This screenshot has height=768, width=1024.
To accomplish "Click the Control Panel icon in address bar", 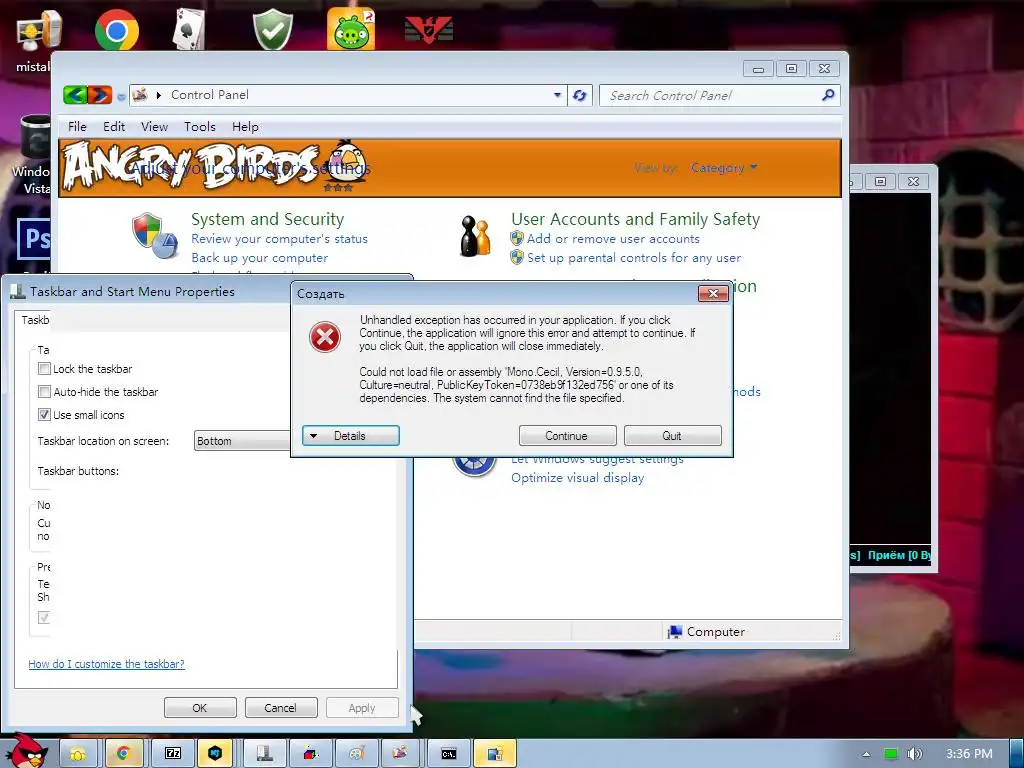I will pyautogui.click(x=140, y=95).
